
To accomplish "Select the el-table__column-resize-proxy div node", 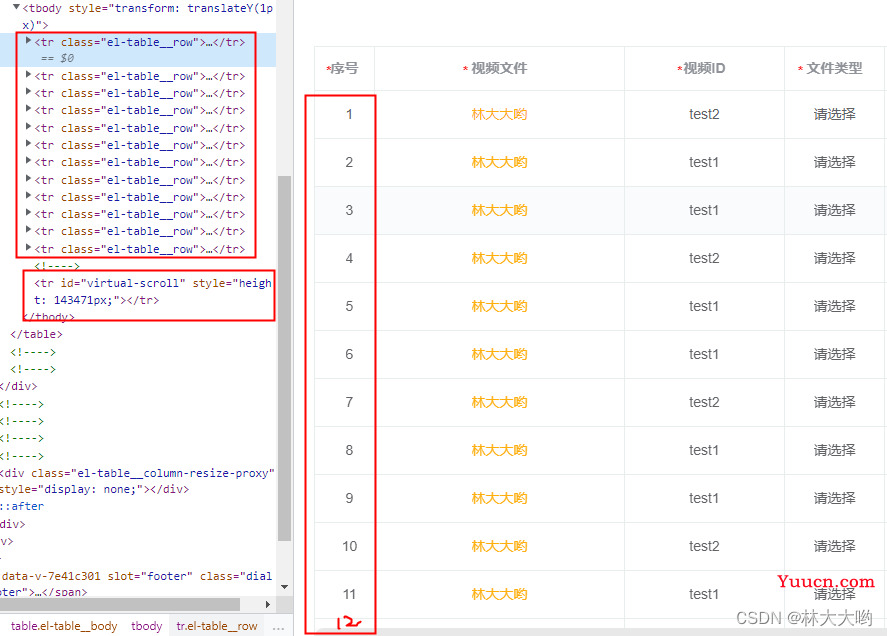I will pyautogui.click(x=137, y=481).
